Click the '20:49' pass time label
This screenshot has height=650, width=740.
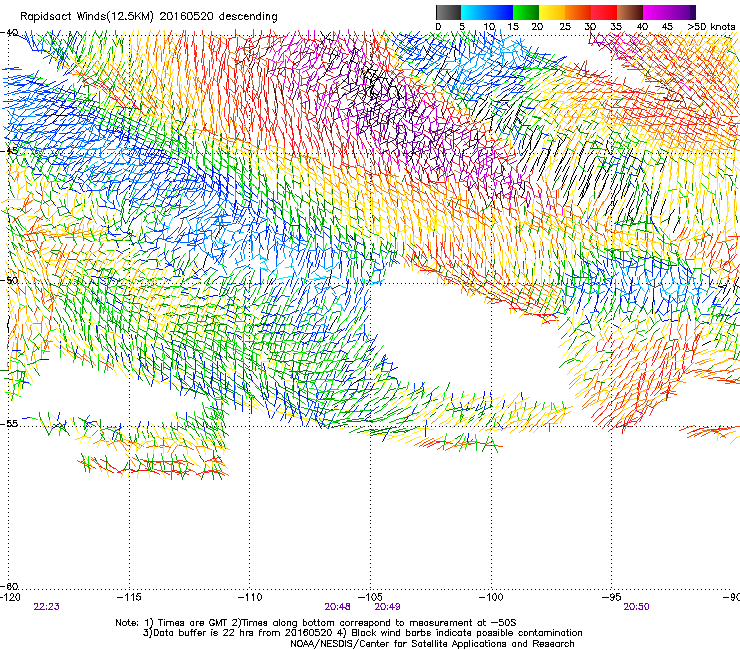[387, 607]
